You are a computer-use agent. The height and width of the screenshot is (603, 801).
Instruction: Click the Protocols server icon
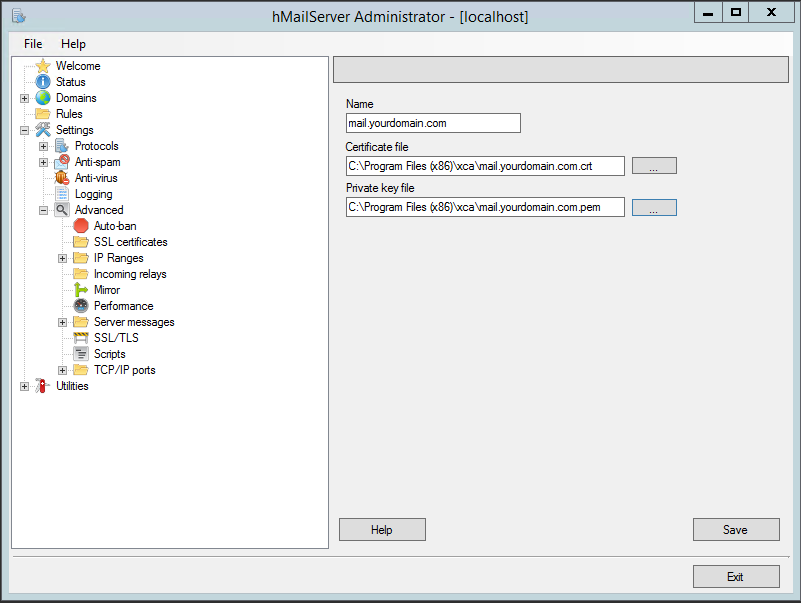(x=62, y=146)
